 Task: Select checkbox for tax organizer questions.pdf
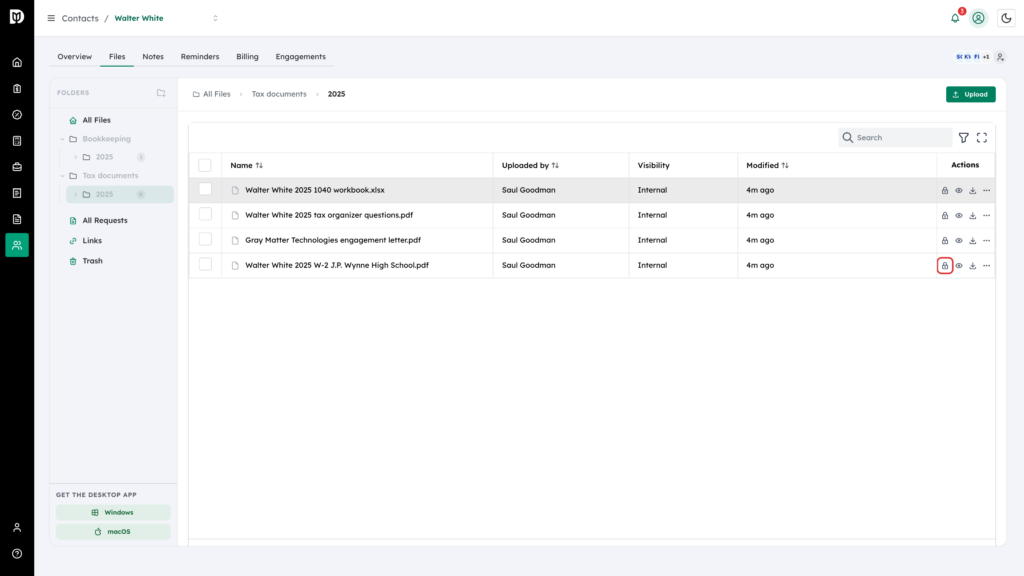(205, 214)
